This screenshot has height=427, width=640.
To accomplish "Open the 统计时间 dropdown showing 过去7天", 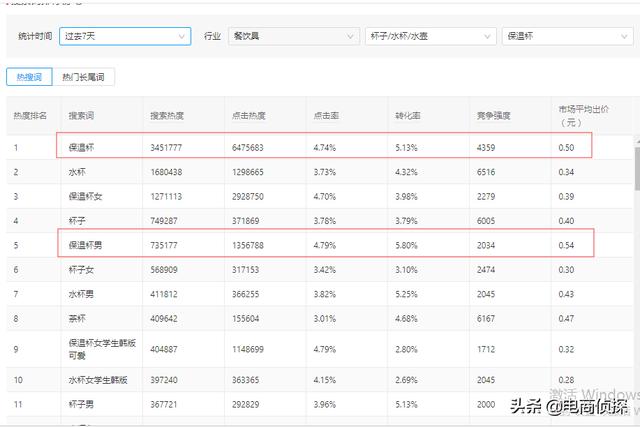I will [125, 36].
